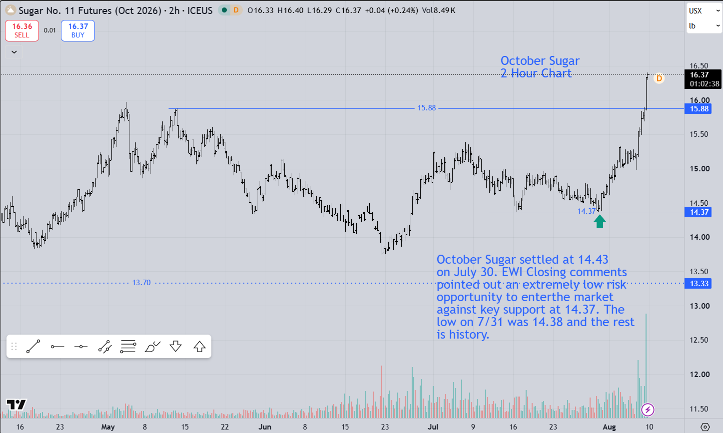This screenshot has width=724, height=434.
Task: Open the USX currency dropdown
Action: coord(704,11)
